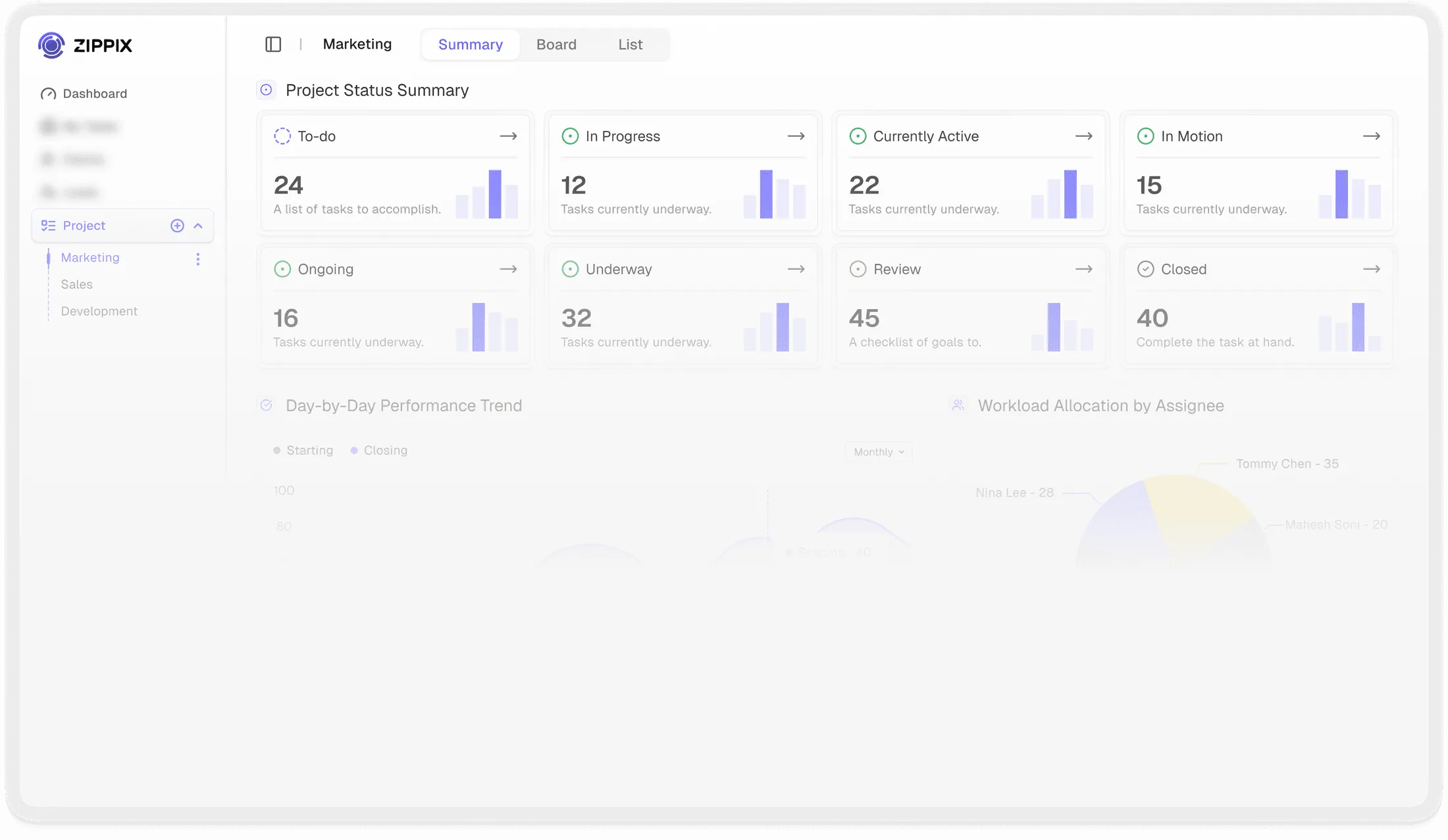Click the Zippix logo icon
1448x840 pixels.
tap(51, 45)
